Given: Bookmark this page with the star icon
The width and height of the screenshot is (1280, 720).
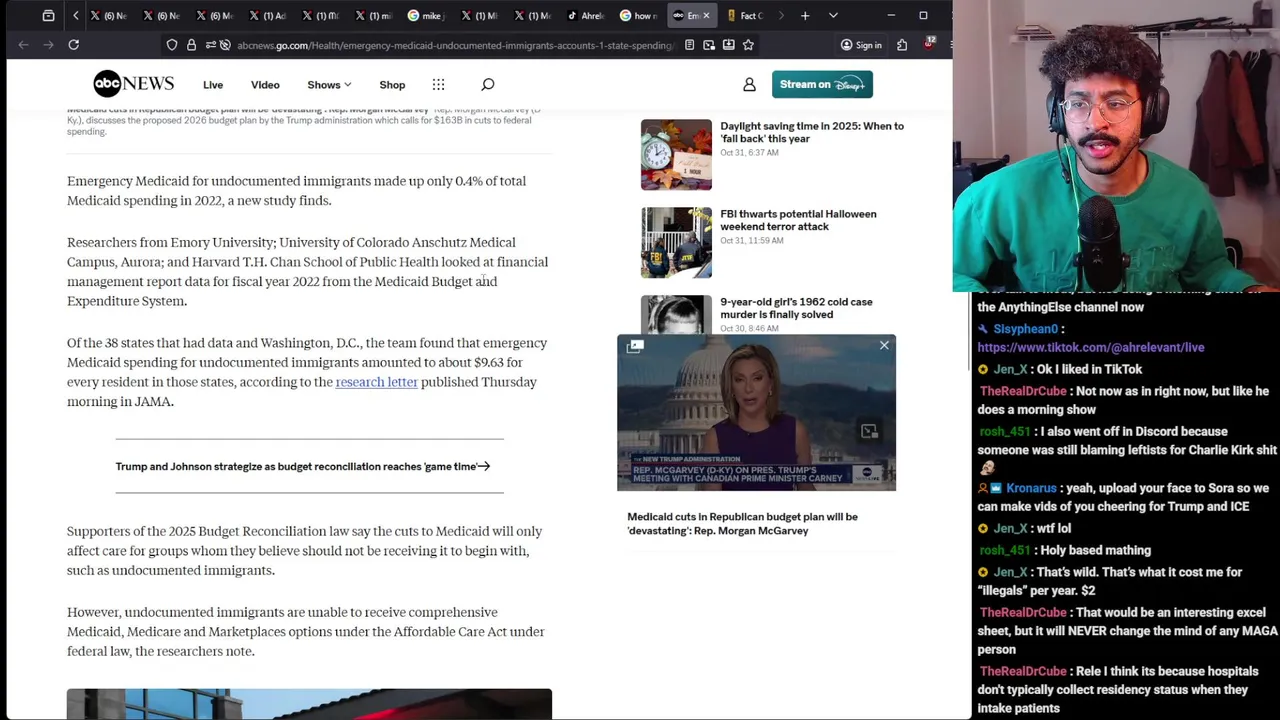Looking at the screenshot, I should [748, 45].
